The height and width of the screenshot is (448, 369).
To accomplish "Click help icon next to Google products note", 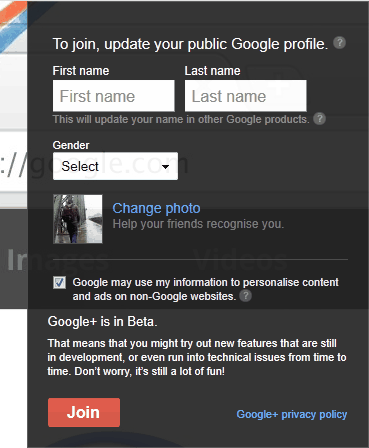I will click(x=319, y=119).
